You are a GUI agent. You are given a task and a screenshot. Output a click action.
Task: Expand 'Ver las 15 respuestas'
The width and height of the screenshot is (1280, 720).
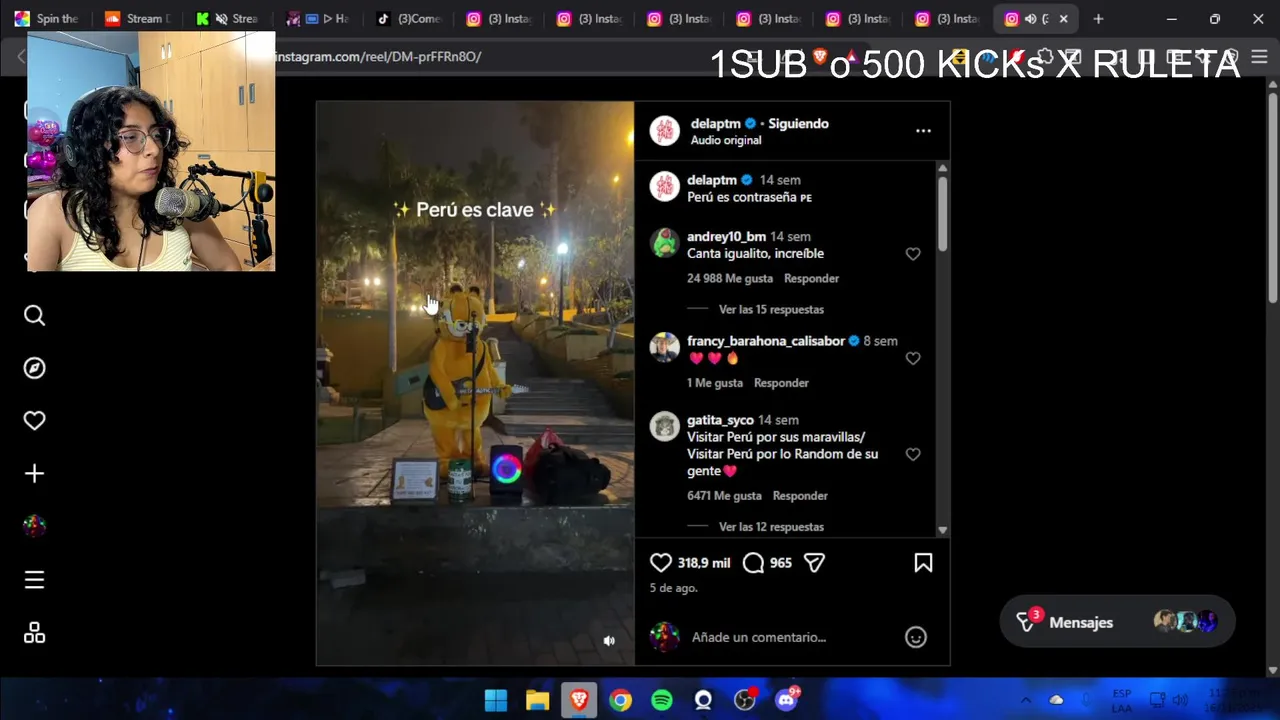click(771, 309)
